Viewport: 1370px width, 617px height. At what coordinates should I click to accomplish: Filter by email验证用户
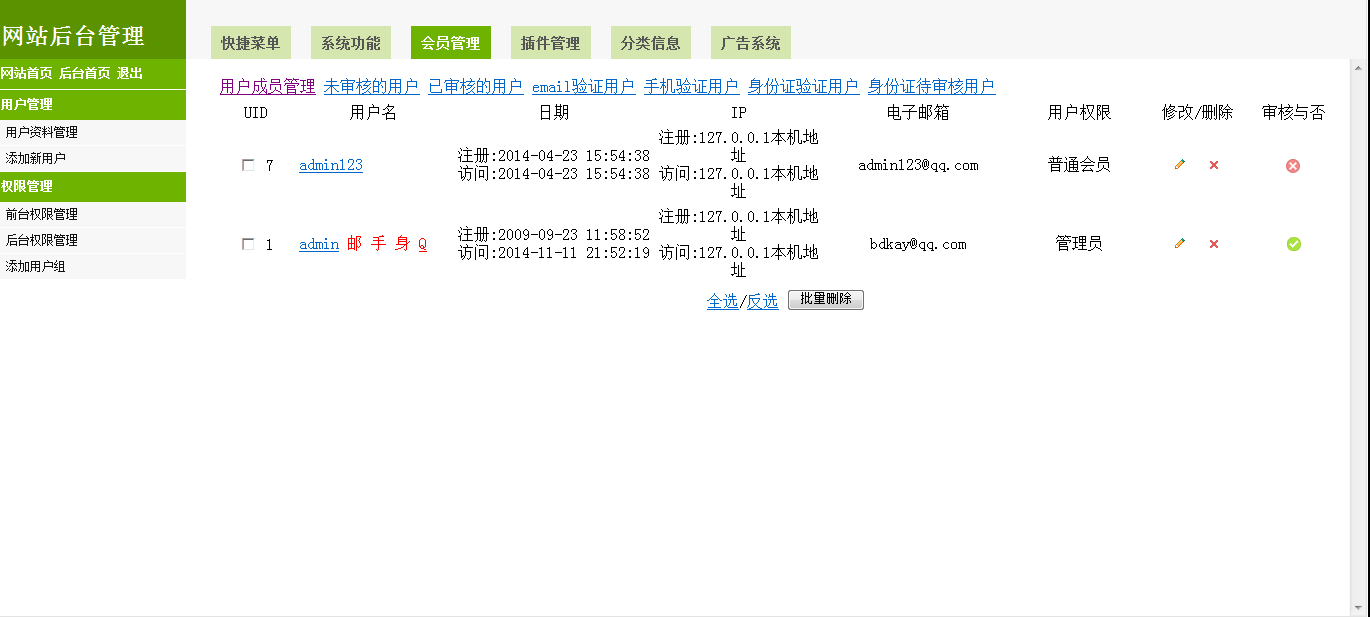click(x=584, y=87)
